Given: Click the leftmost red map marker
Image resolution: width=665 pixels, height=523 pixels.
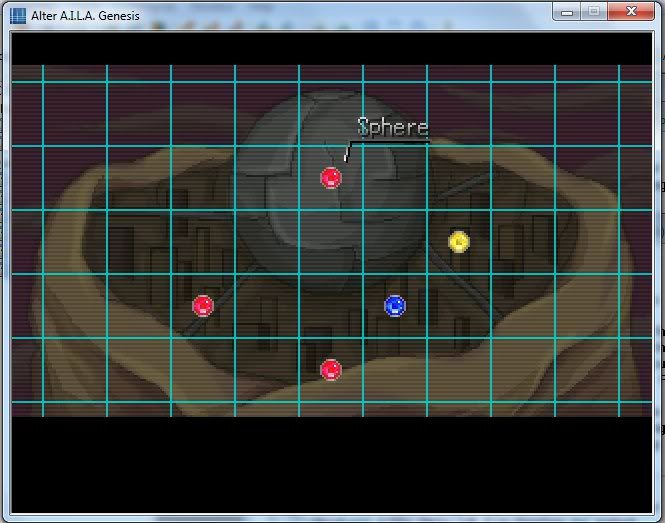Looking at the screenshot, I should point(203,306).
